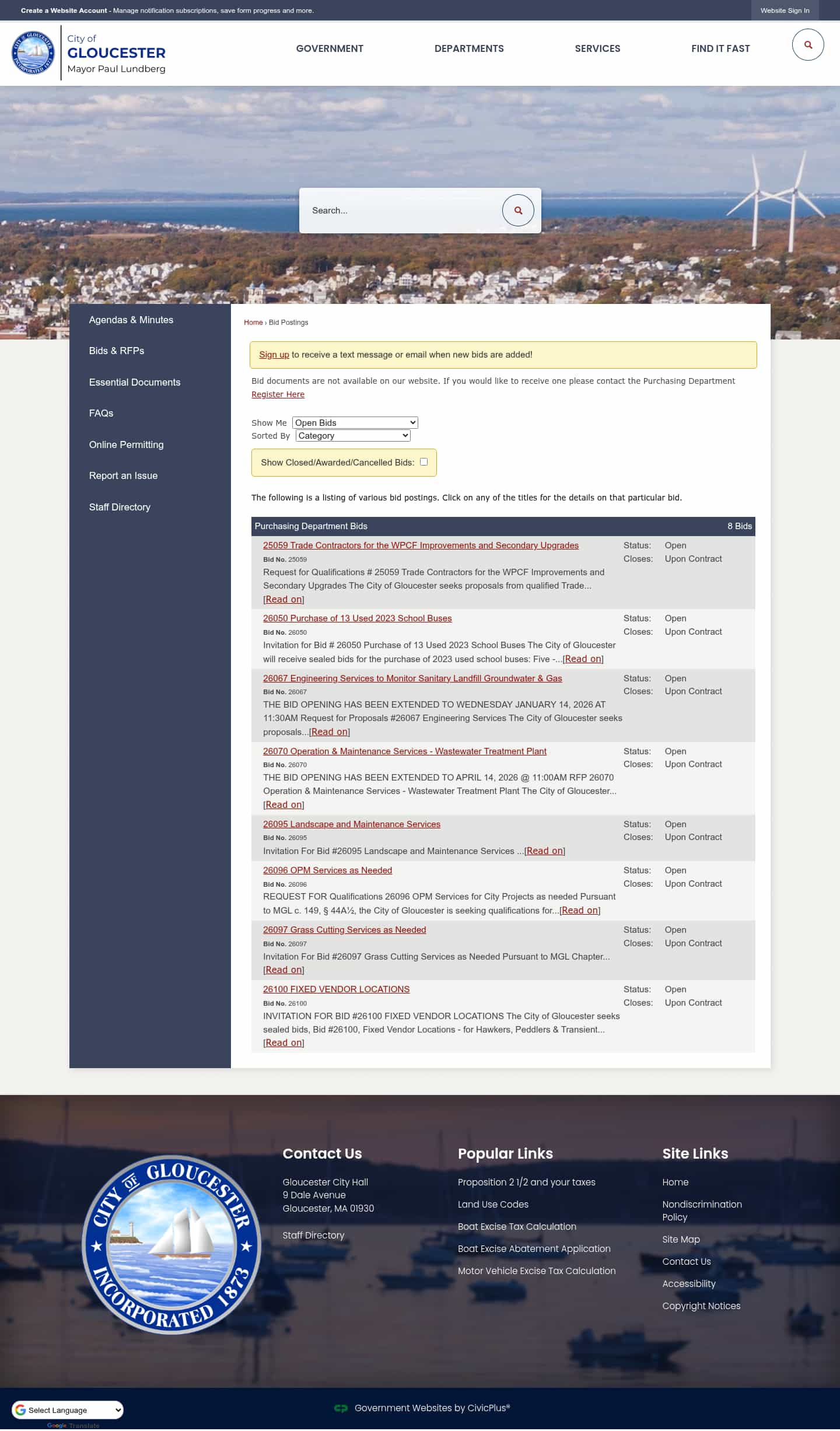The image size is (840, 1431).
Task: Click the large Gloucester seal in footer
Action: 171,1244
